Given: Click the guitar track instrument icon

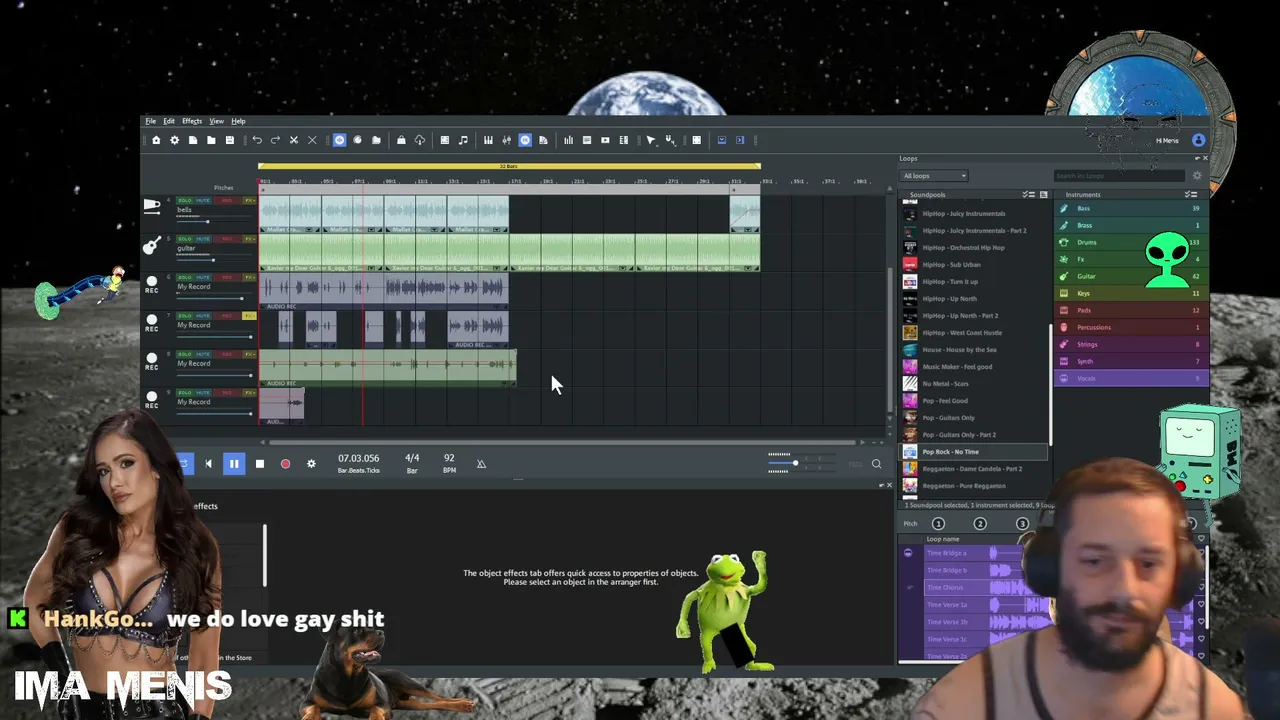Looking at the screenshot, I should [x=152, y=245].
